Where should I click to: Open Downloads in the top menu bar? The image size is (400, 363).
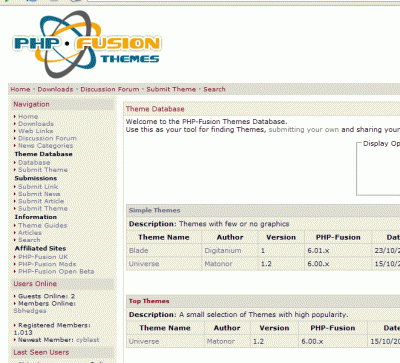tap(55, 89)
